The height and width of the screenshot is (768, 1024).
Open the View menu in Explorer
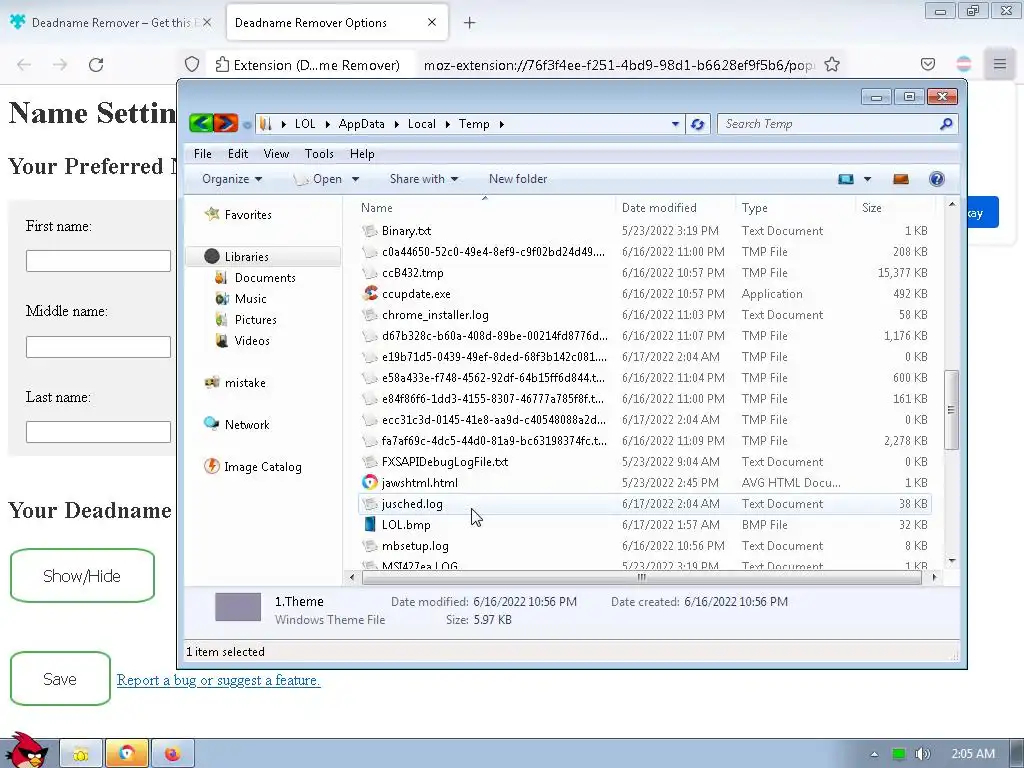coord(276,153)
